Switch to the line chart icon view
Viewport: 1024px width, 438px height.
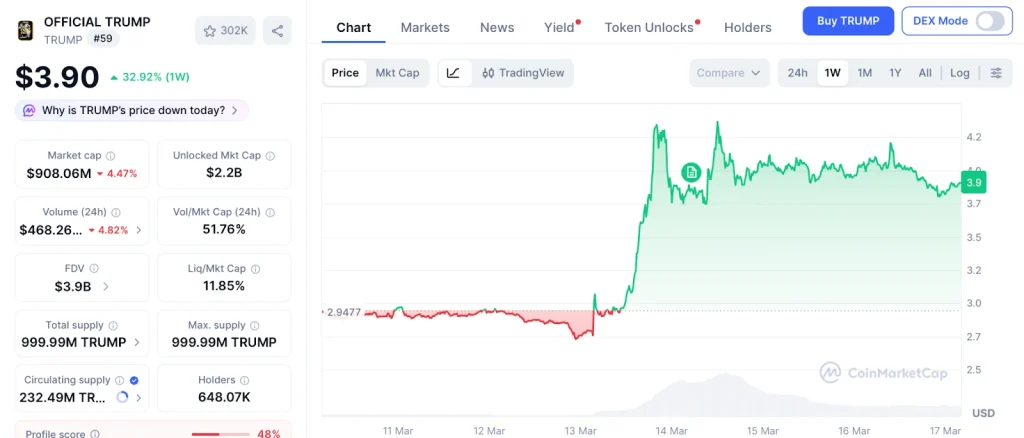point(453,73)
